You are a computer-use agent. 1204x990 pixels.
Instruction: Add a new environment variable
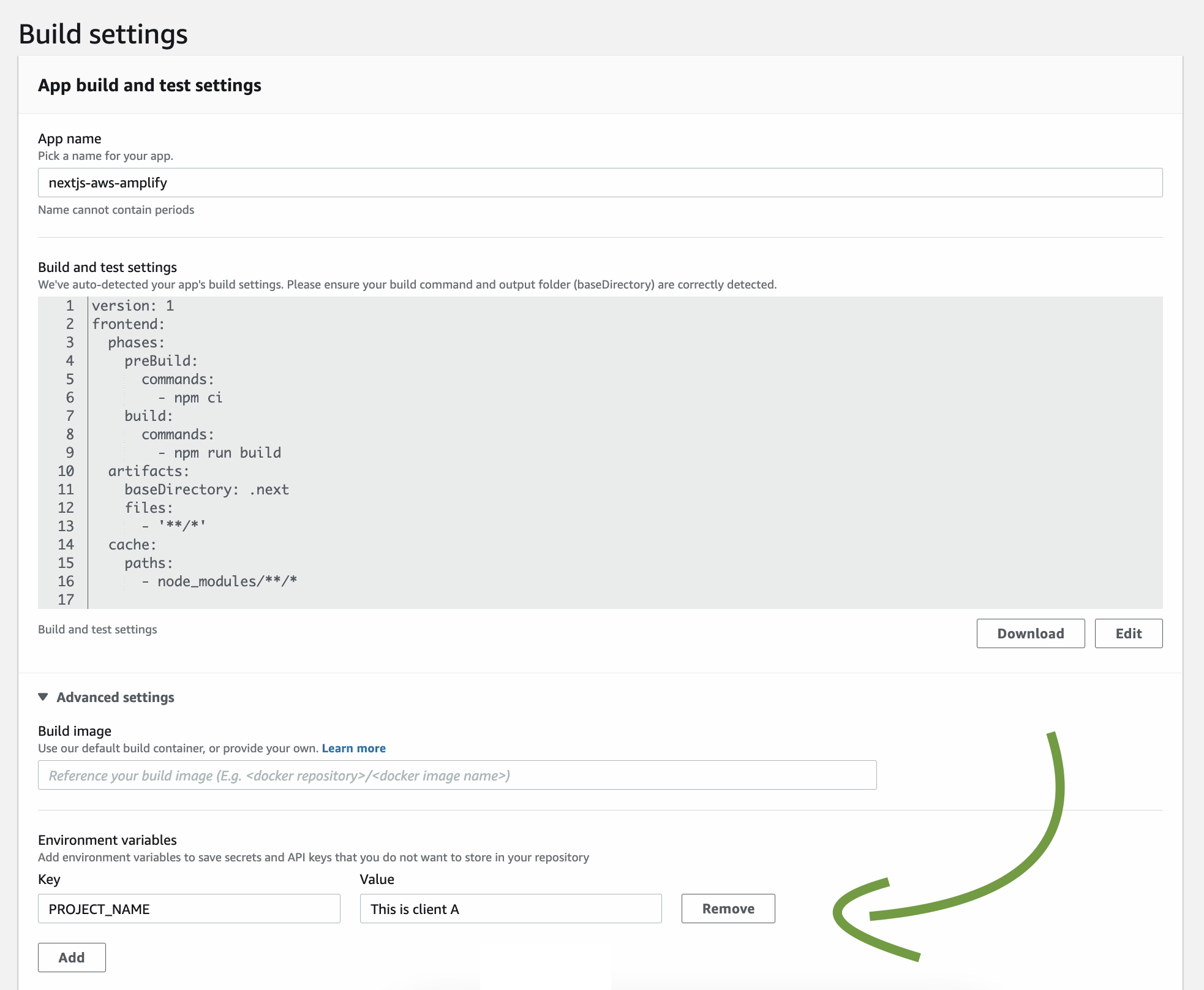72,958
